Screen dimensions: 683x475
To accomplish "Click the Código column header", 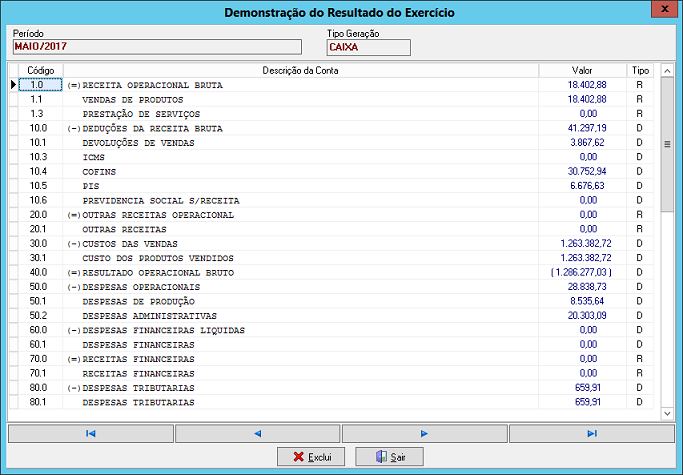I will (x=41, y=71).
